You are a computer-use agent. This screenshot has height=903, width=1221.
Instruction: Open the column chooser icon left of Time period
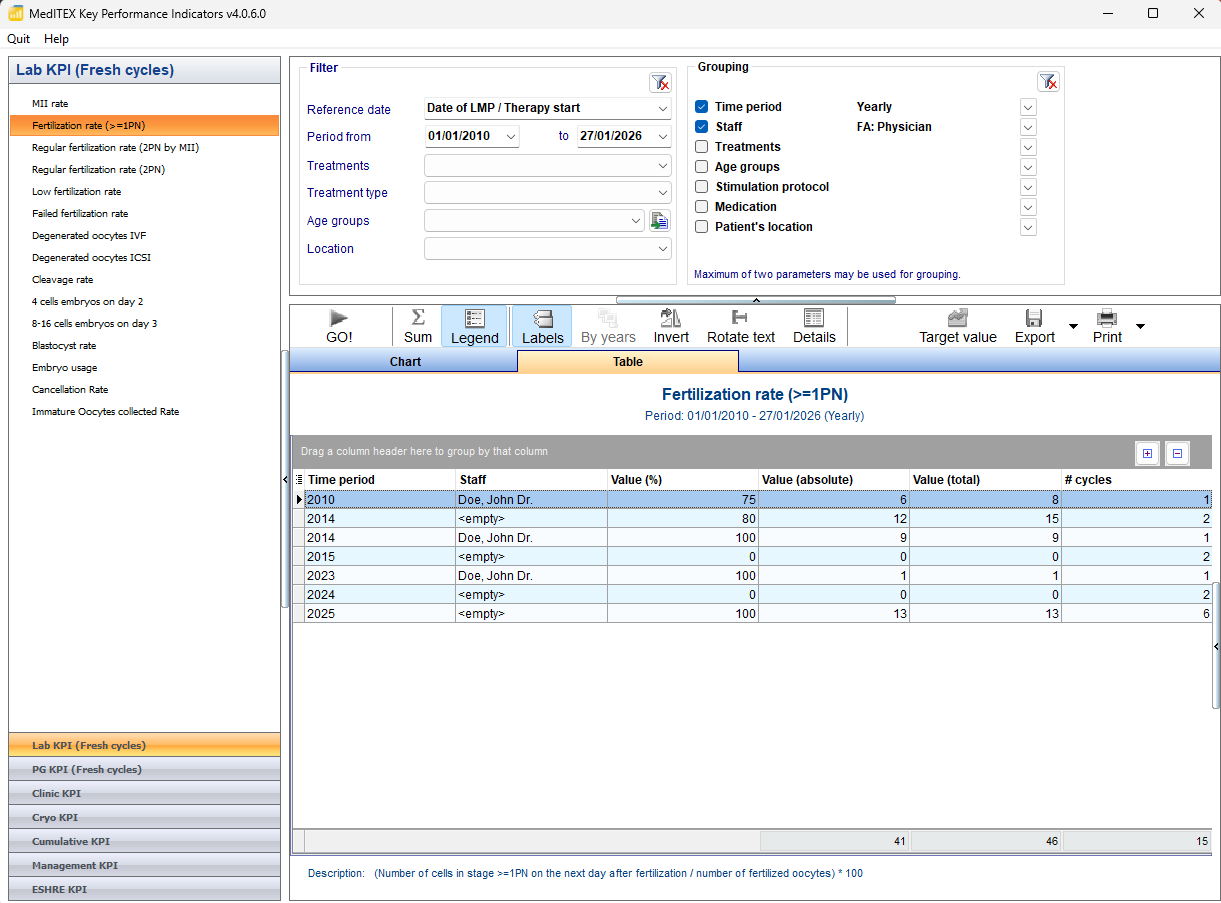[299, 480]
